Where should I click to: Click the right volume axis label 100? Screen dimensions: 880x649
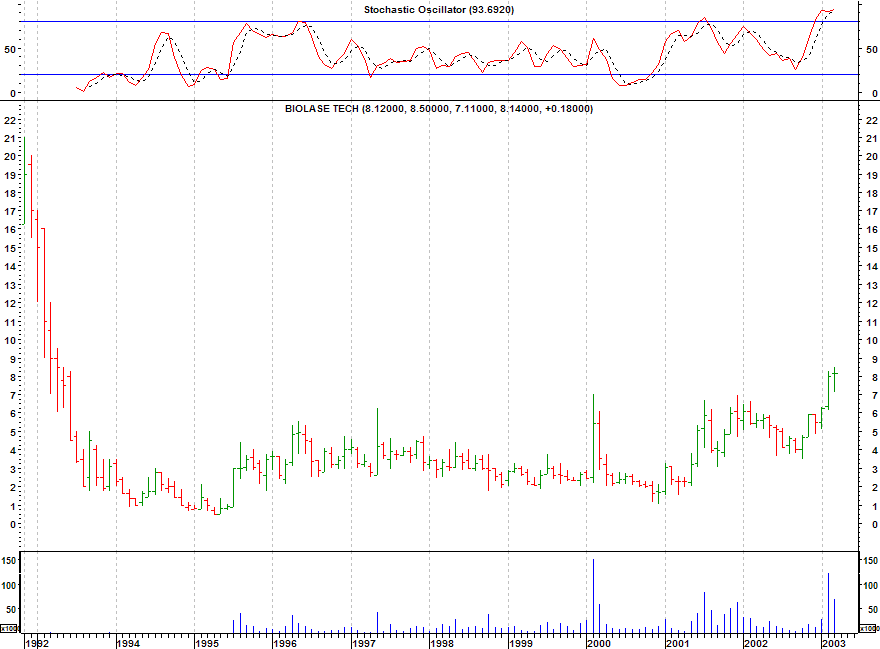point(870,585)
